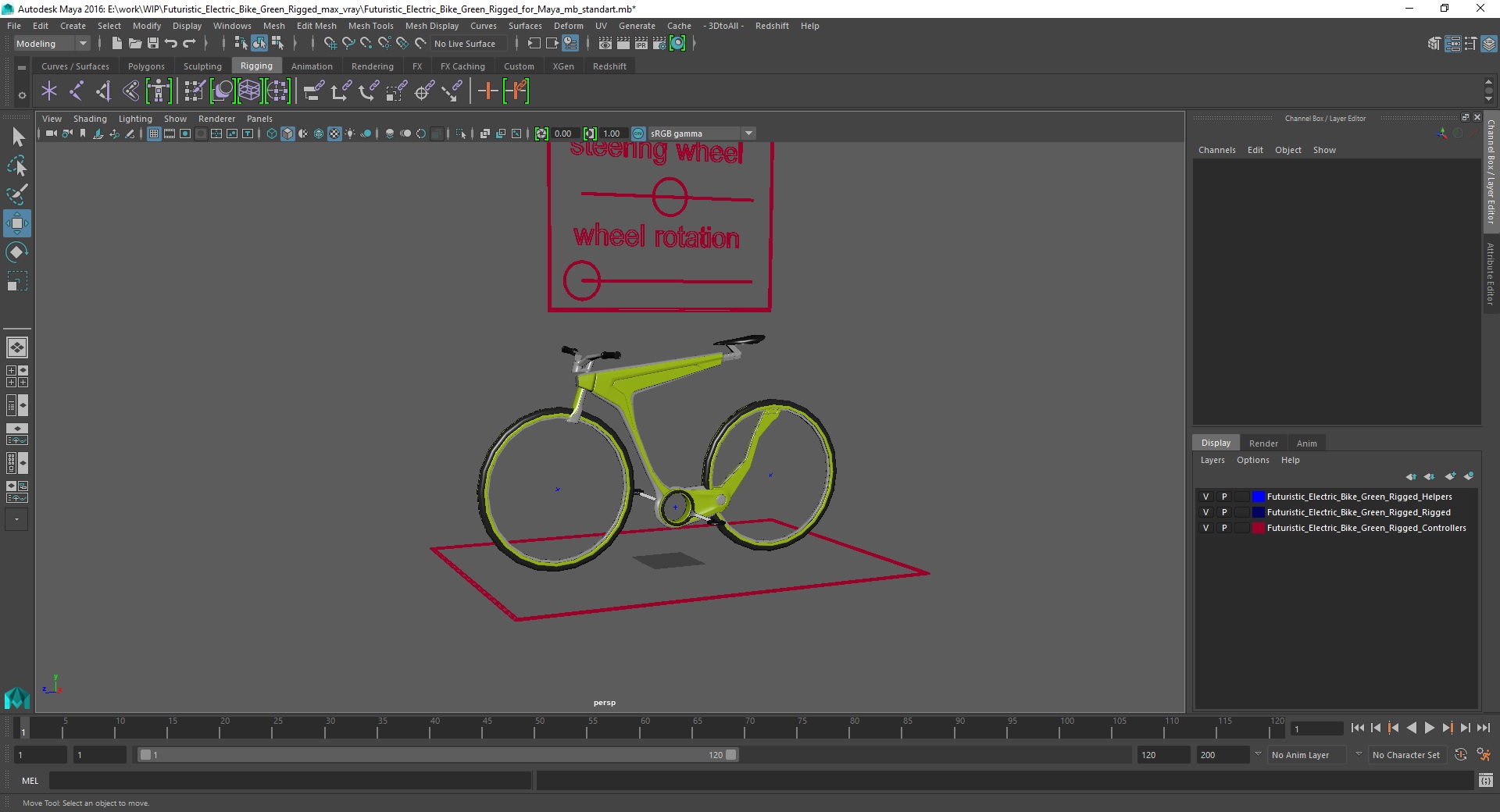The image size is (1500, 812).
Task: Click the Parent Constraint shelf icon
Action: click(x=314, y=91)
